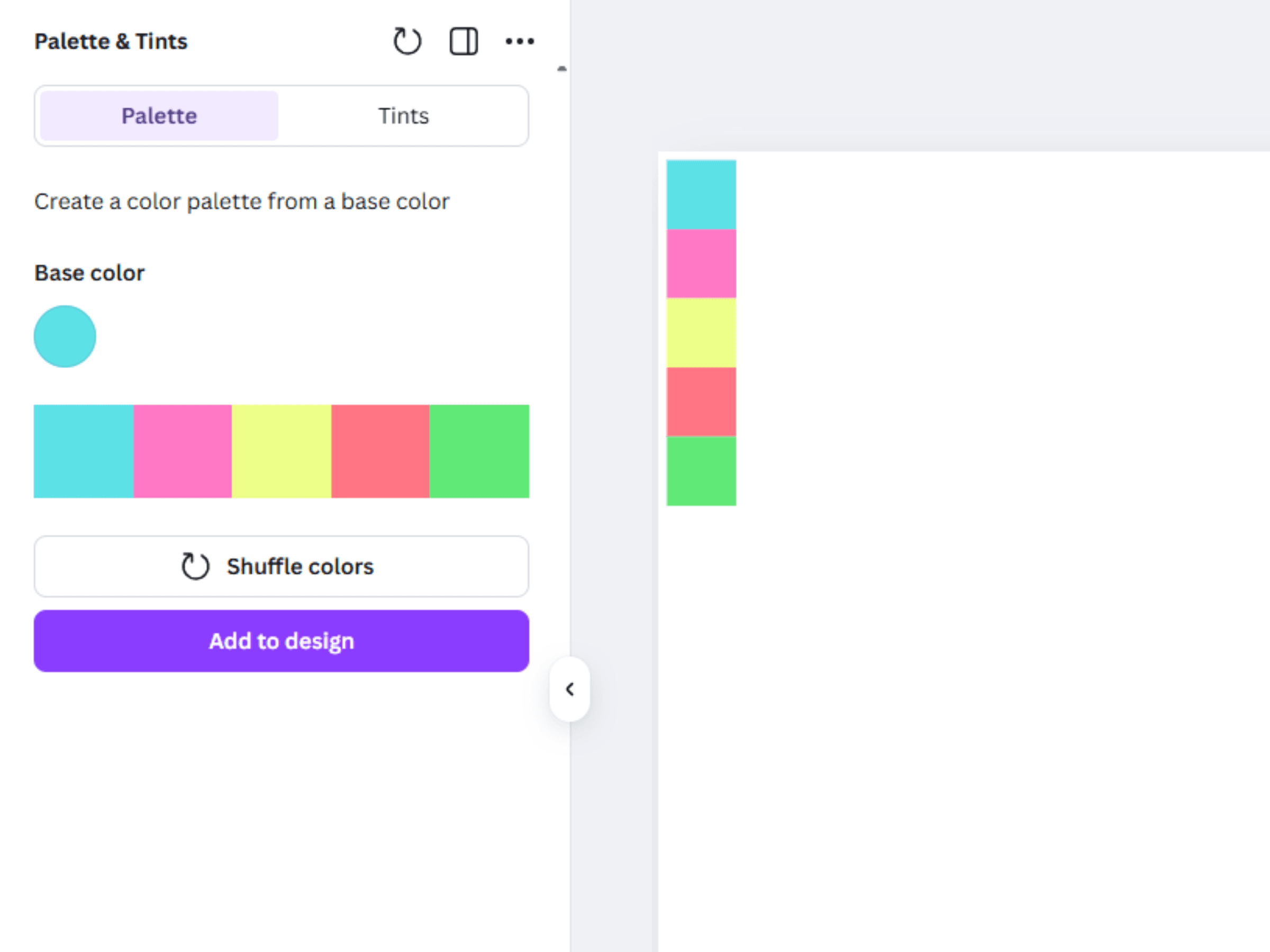This screenshot has height=952, width=1270.
Task: Click the Add to design button
Action: coord(282,641)
